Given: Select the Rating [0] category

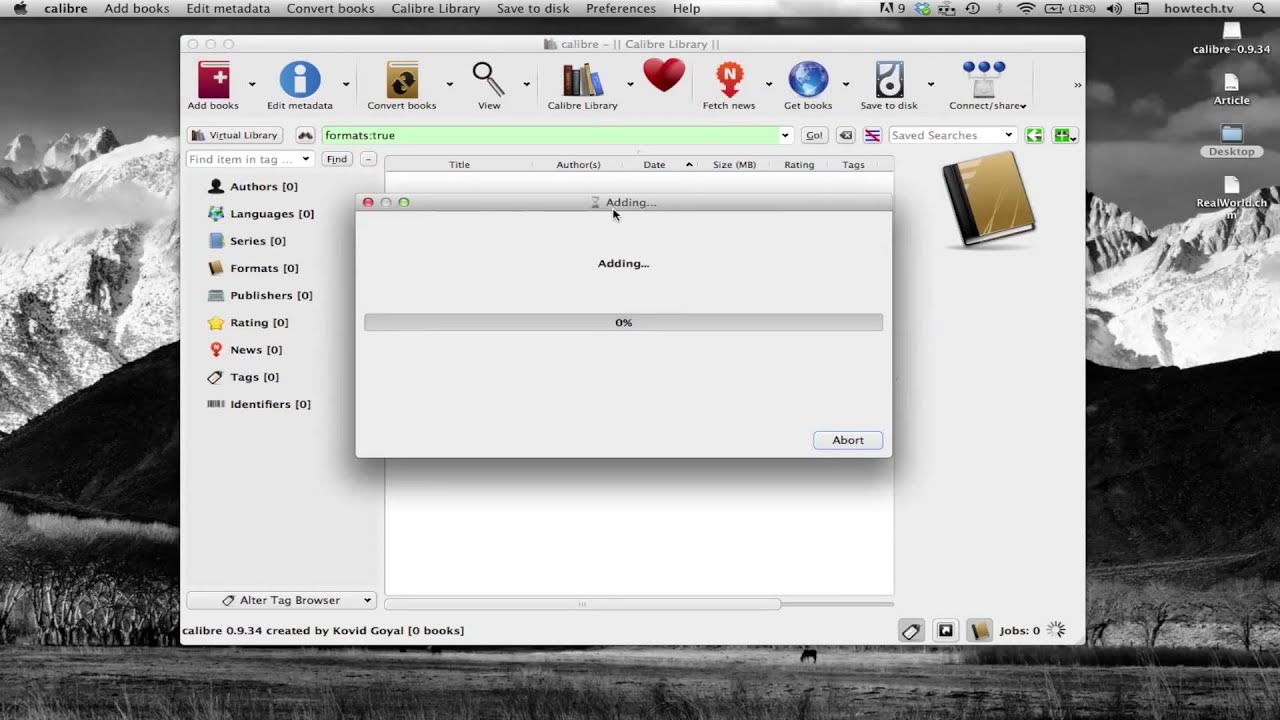Looking at the screenshot, I should click(247, 322).
